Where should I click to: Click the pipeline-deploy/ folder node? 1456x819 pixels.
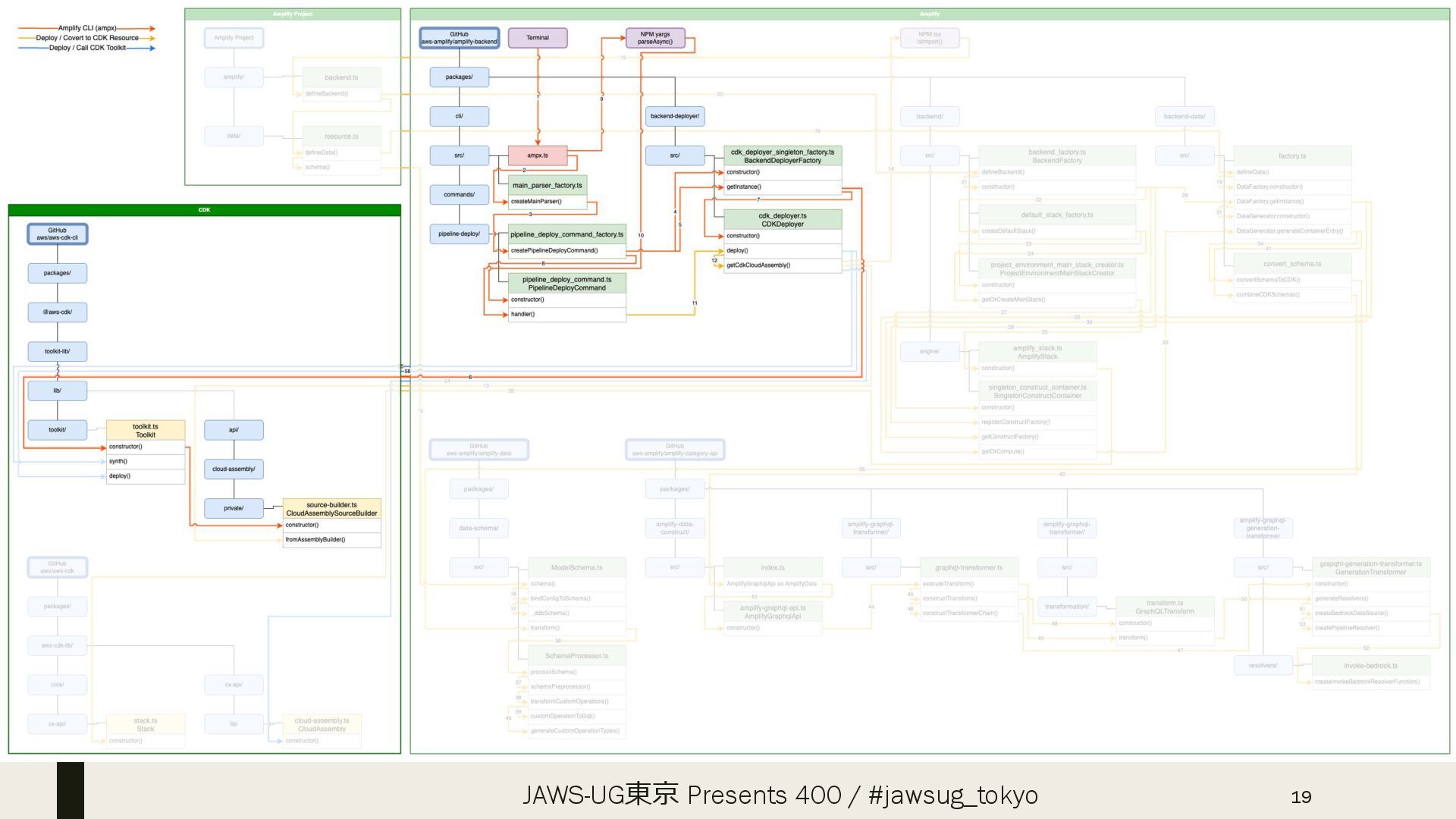459,234
